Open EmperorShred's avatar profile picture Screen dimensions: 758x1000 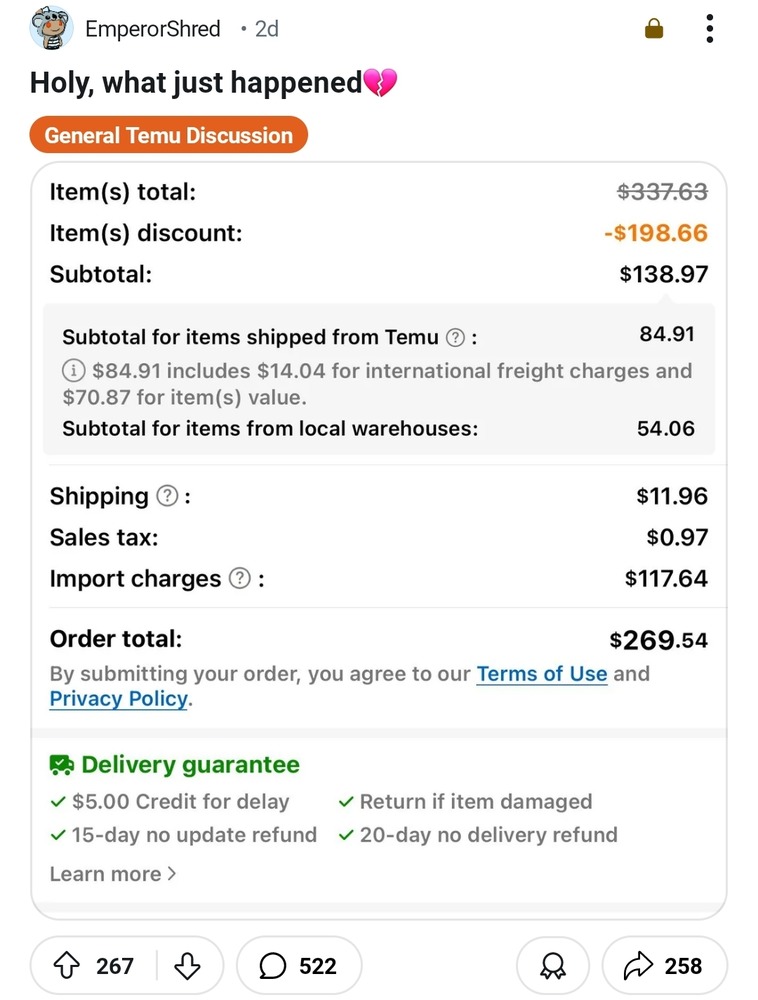click(51, 28)
